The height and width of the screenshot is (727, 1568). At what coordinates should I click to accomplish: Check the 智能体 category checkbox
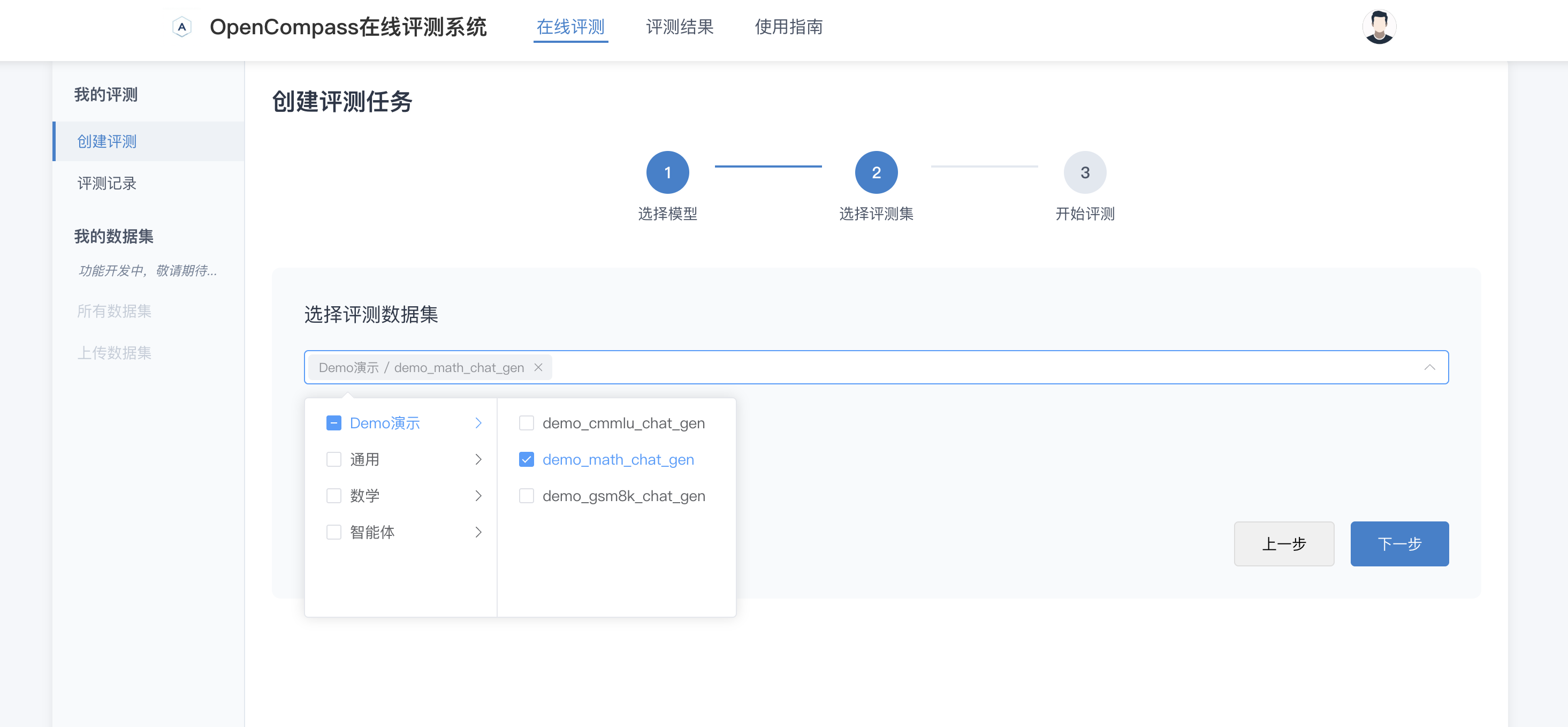(333, 532)
